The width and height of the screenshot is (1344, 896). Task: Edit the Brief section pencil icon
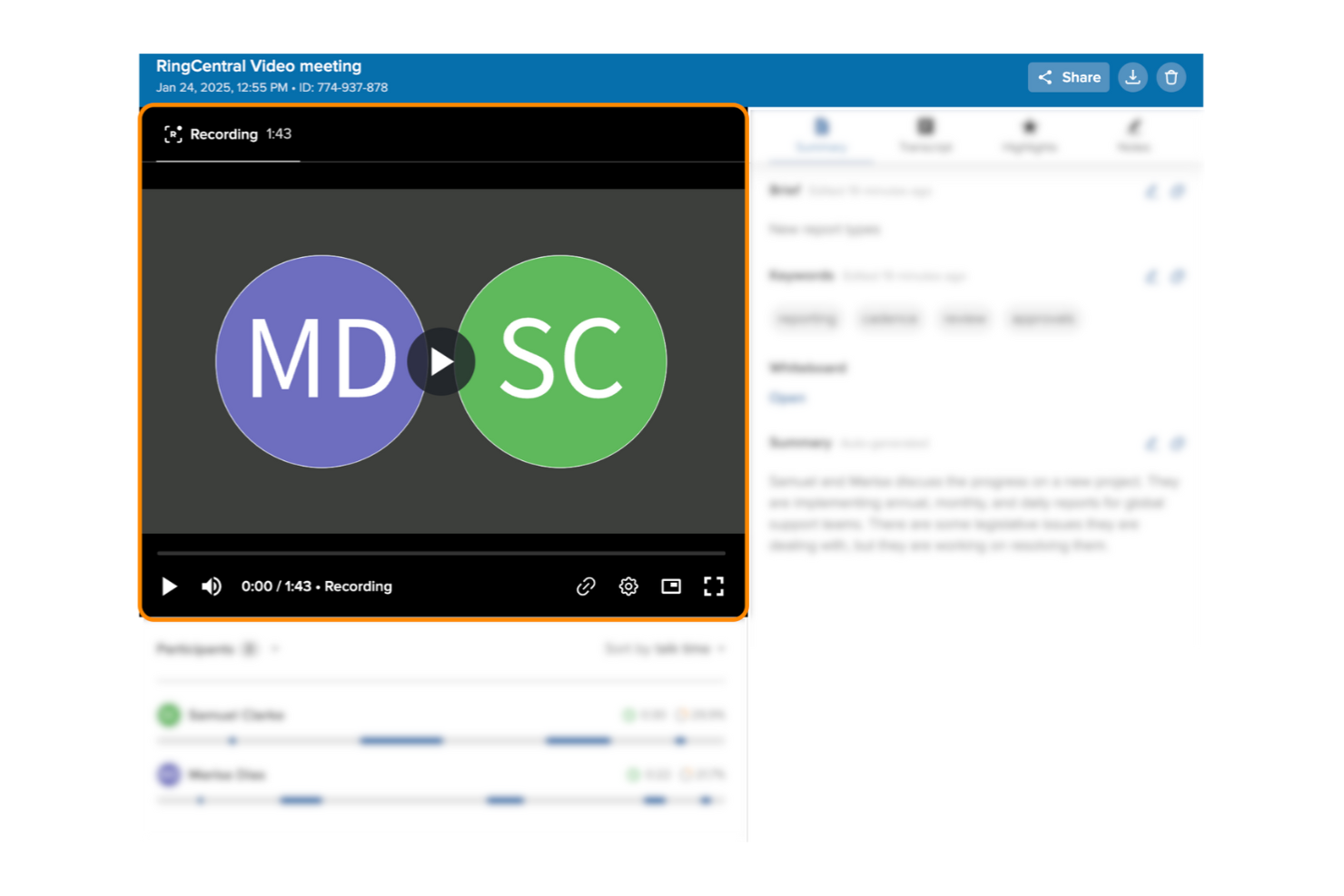point(1151,192)
